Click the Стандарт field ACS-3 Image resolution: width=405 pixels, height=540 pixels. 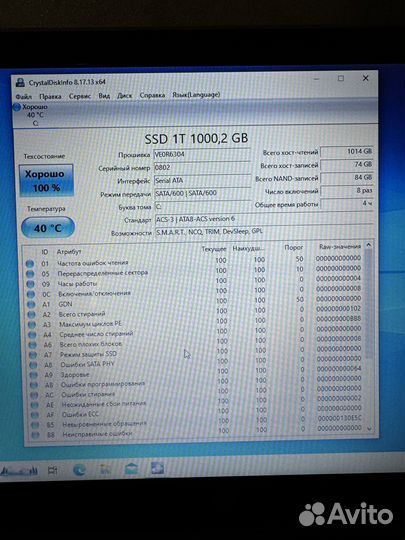pos(264,219)
